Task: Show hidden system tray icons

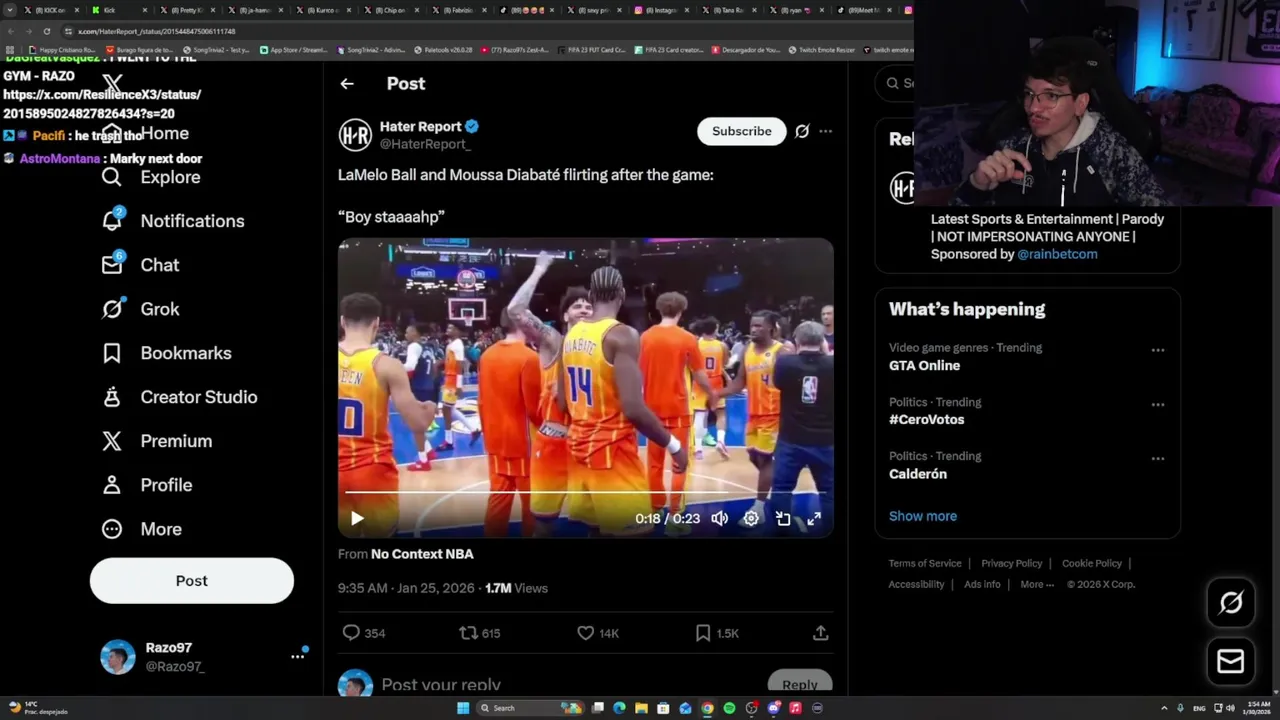Action: click(x=1165, y=708)
